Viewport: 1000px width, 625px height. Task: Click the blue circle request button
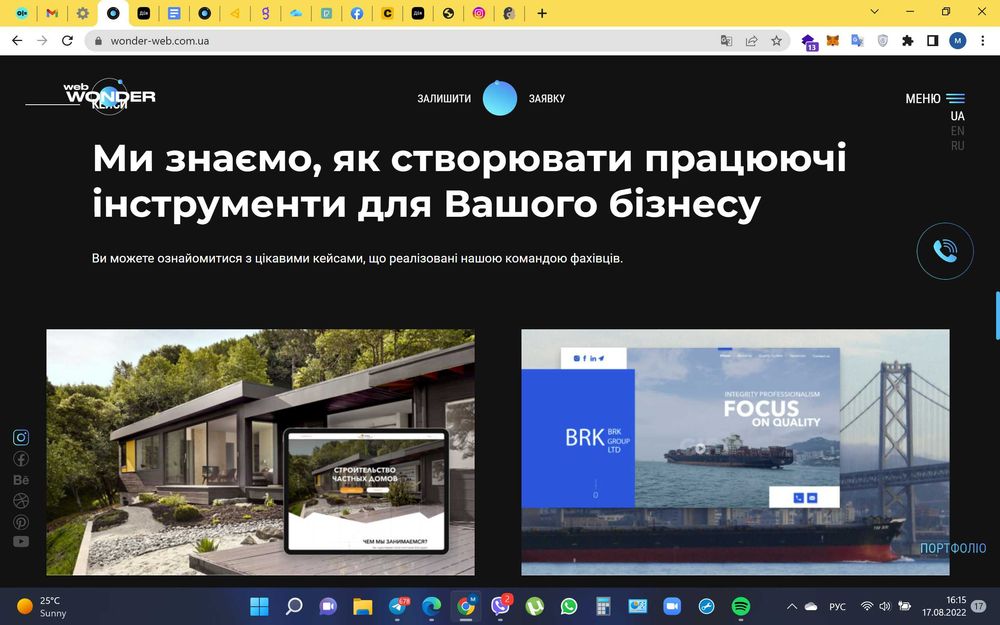coord(499,98)
